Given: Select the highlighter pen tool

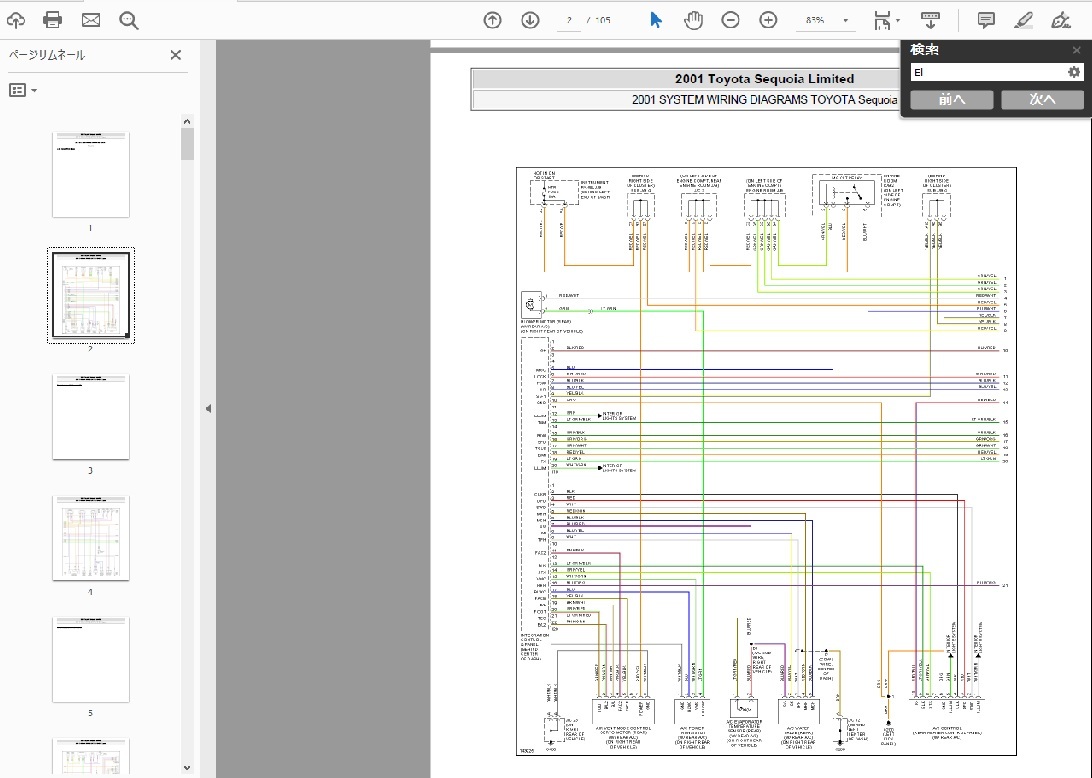Looking at the screenshot, I should [1023, 20].
